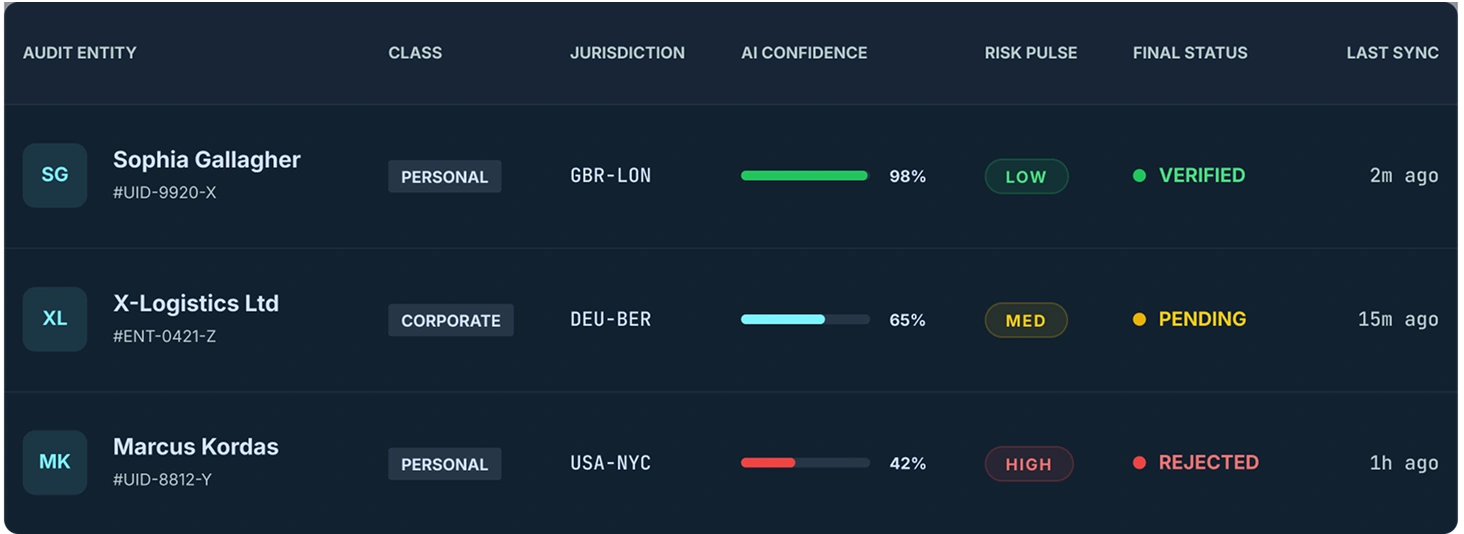Sort by the AI Confidence column header

804,53
